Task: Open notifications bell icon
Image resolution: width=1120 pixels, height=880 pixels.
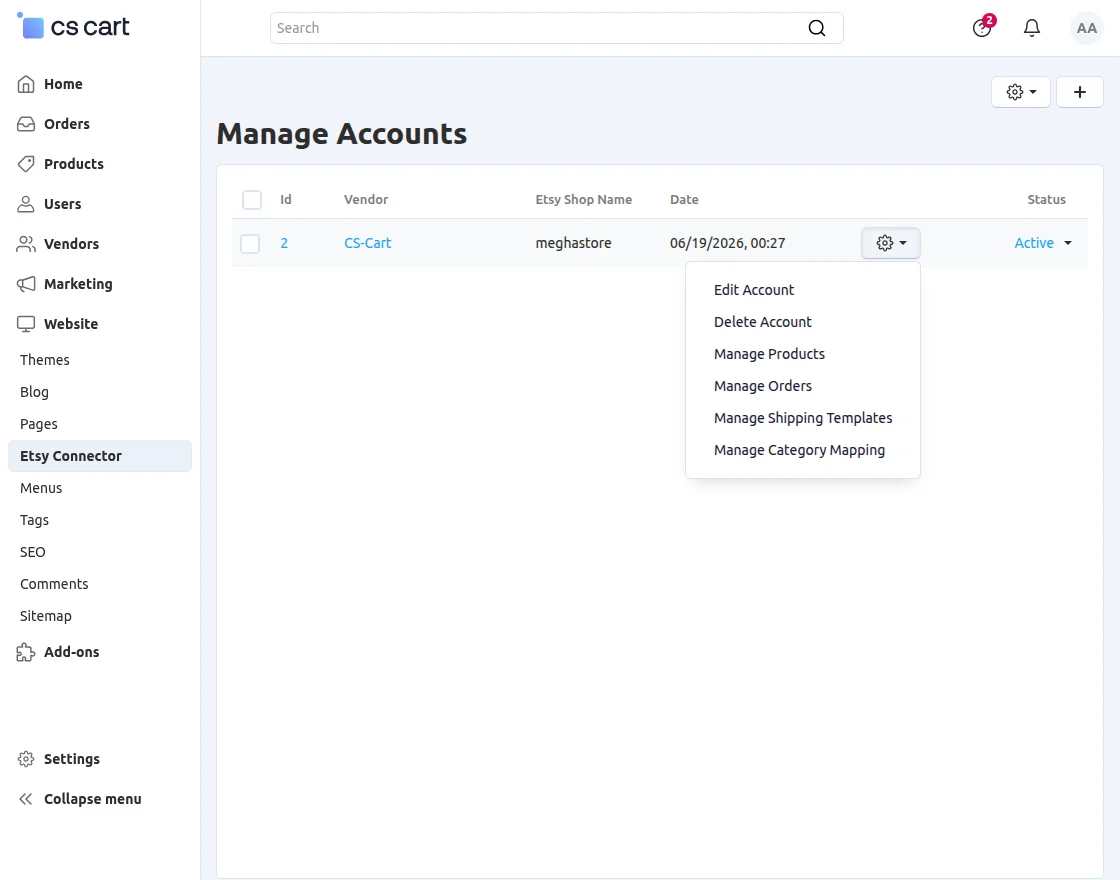Action: pos(1031,28)
